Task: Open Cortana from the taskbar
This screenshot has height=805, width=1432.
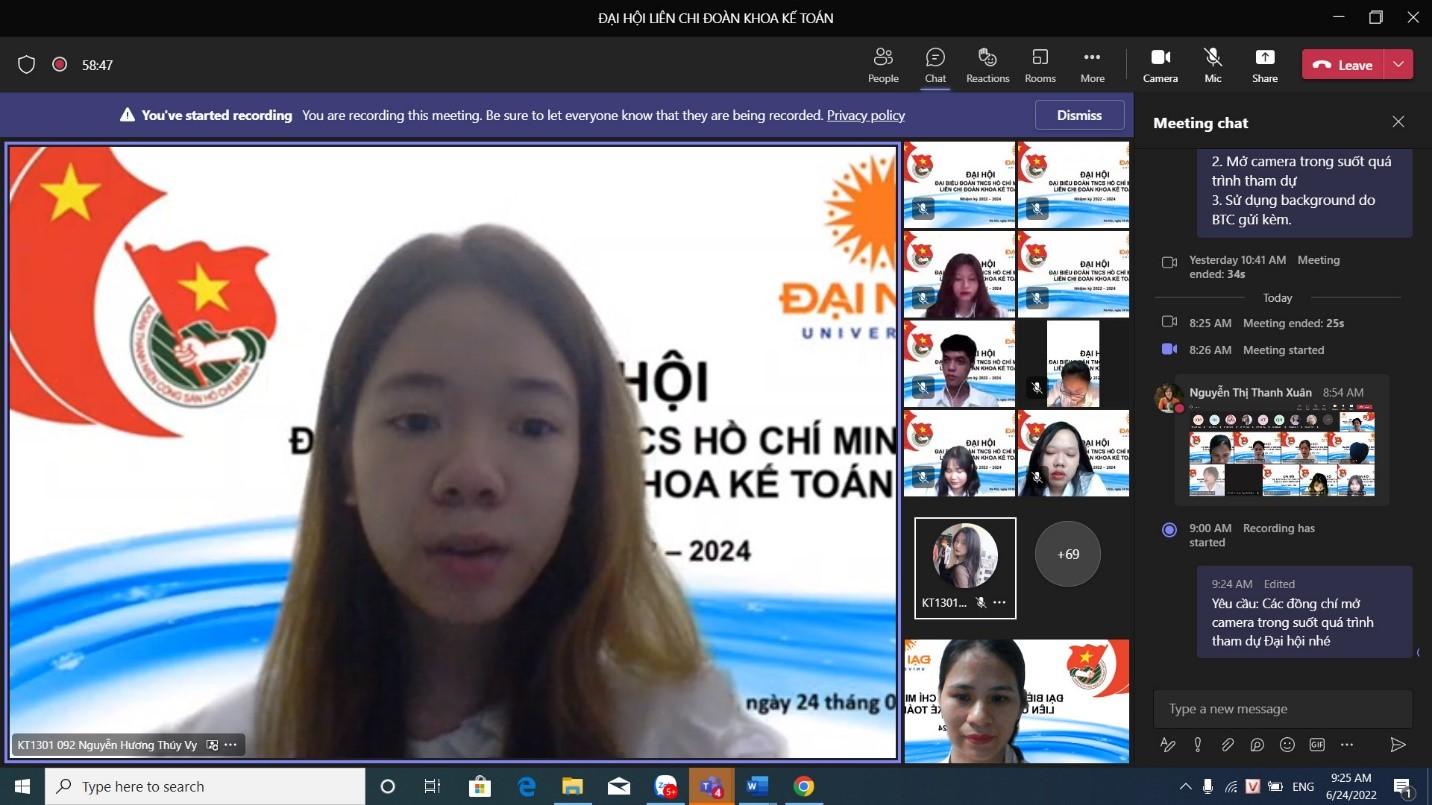Action: point(388,786)
